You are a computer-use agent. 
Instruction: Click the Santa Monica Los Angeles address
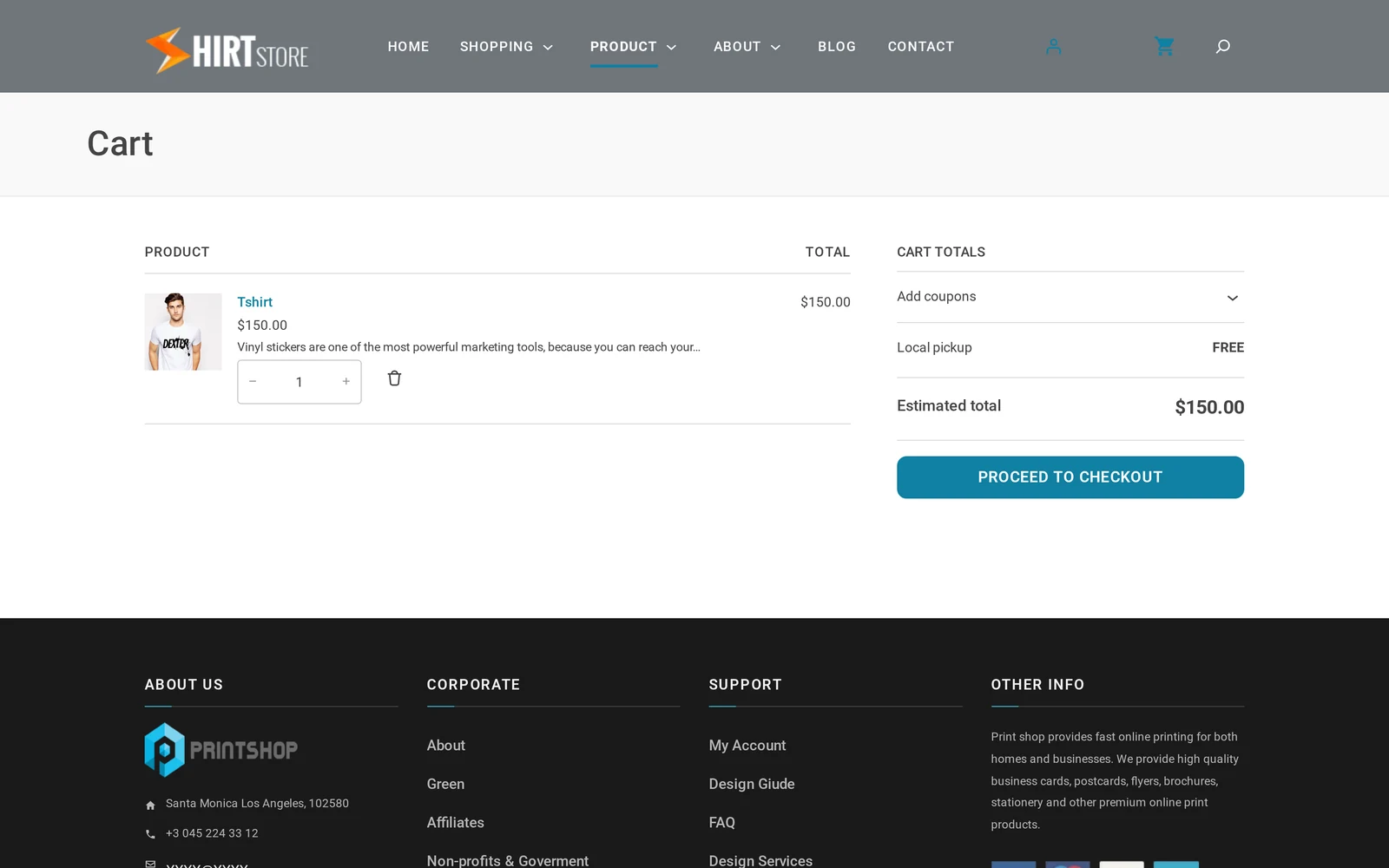coord(257,804)
